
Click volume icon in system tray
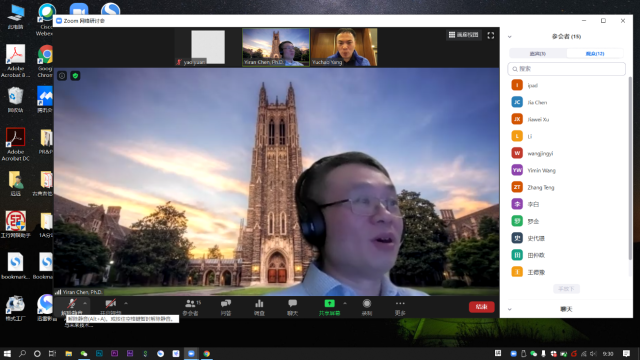point(593,354)
